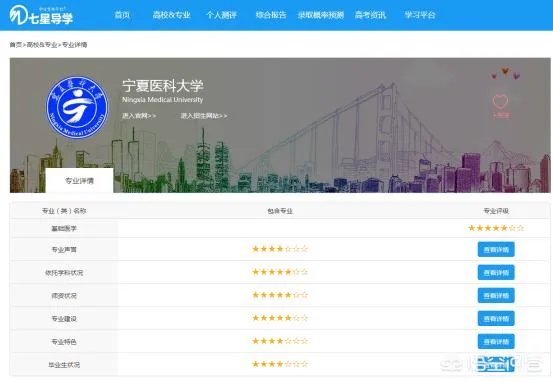This screenshot has height=382, width=553.
Task: Follow the 进入官网>> link
Action: click(139, 116)
